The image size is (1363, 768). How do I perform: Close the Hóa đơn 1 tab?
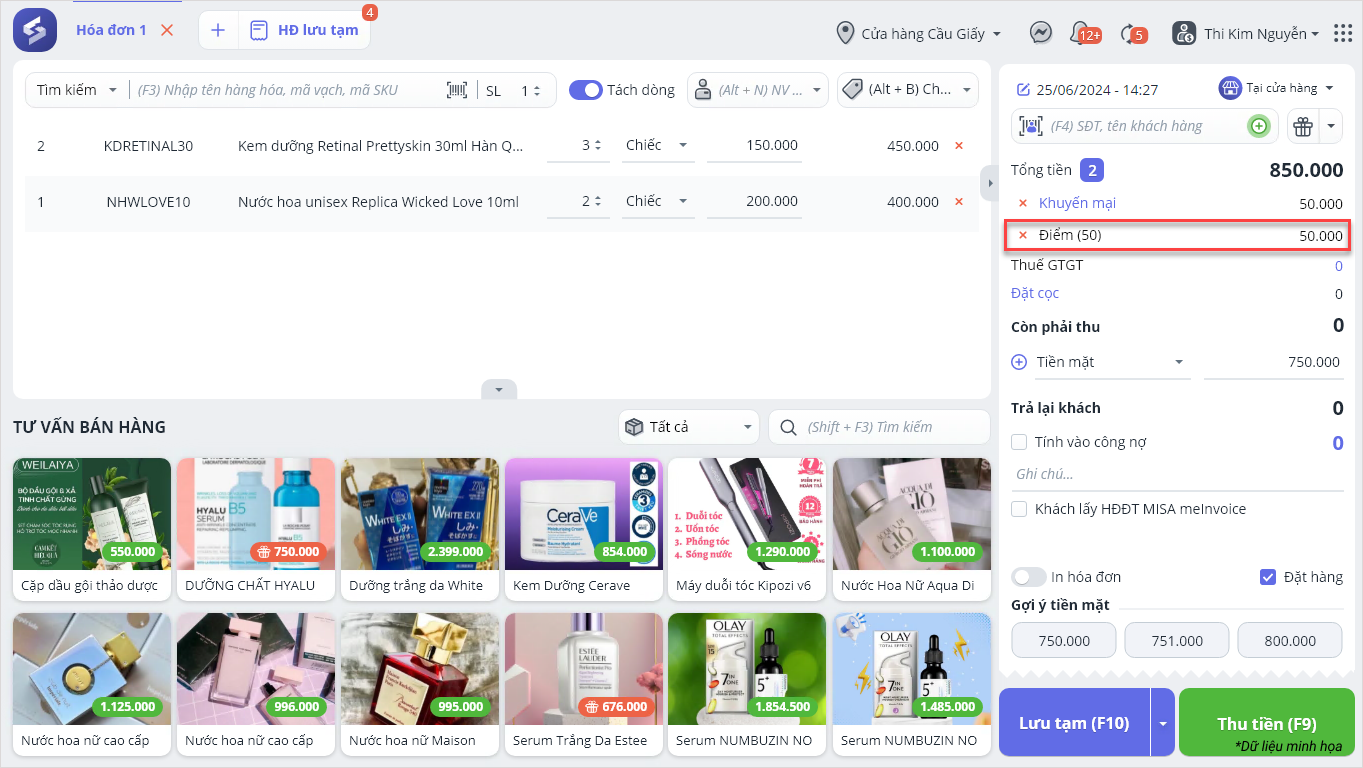(x=167, y=30)
